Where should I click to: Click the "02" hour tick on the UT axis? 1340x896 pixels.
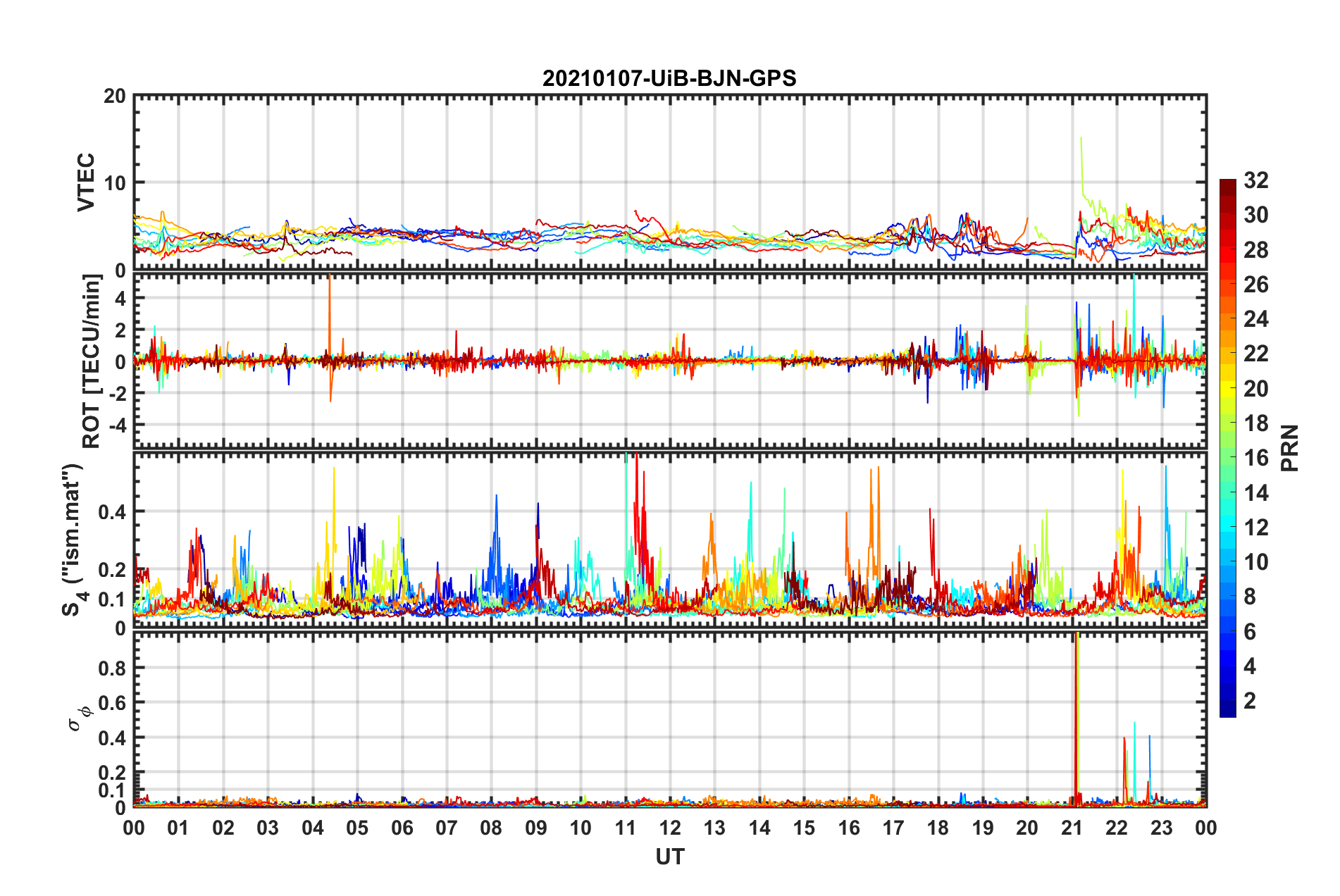pyautogui.click(x=223, y=828)
